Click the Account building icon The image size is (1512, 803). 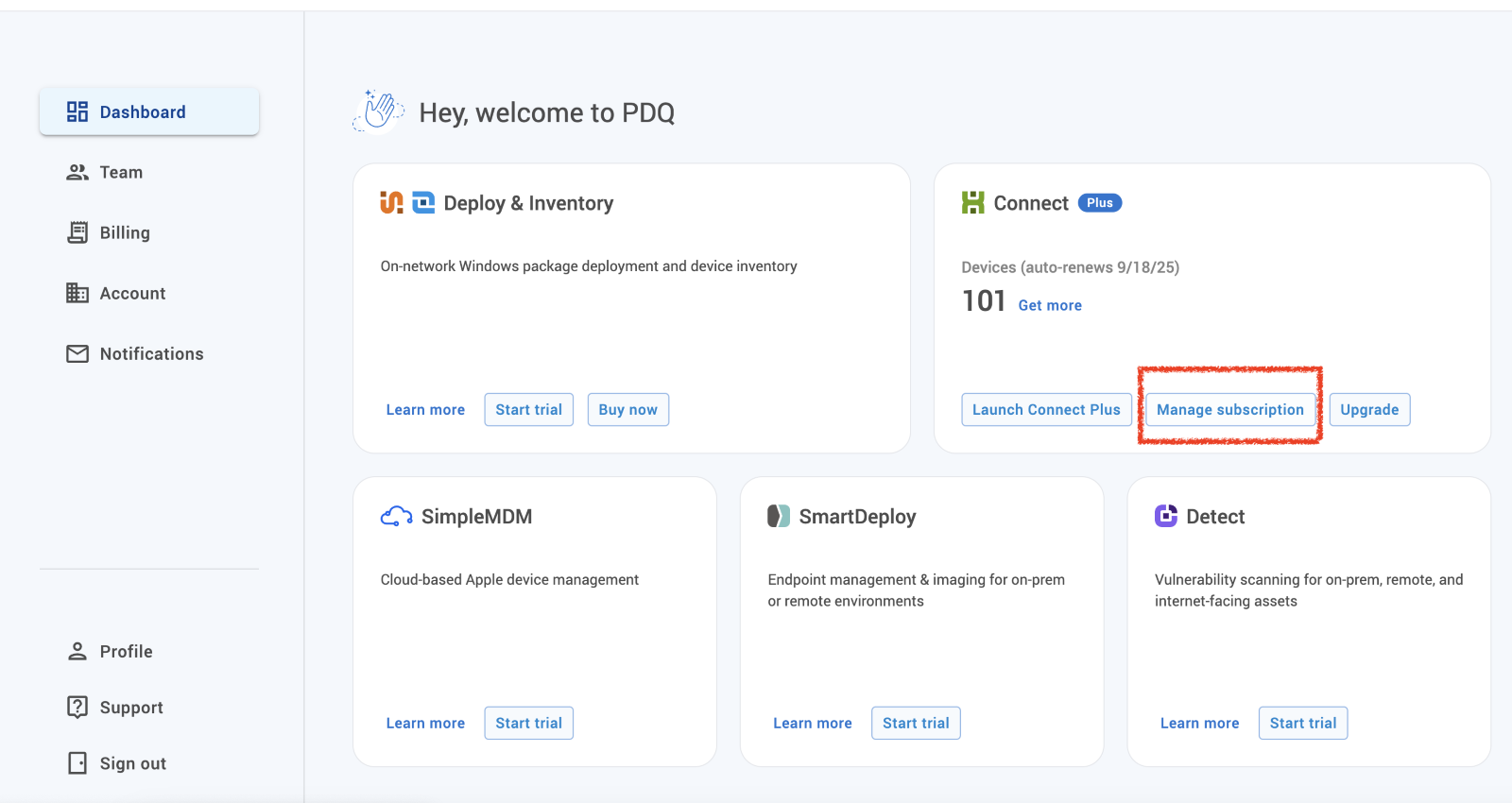tap(77, 293)
